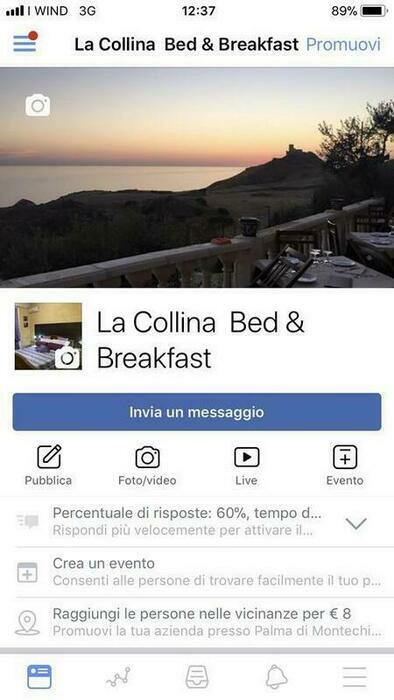Tap the Evento calendar plus icon
Screen dimensions: 394x700
pyautogui.click(x=345, y=457)
